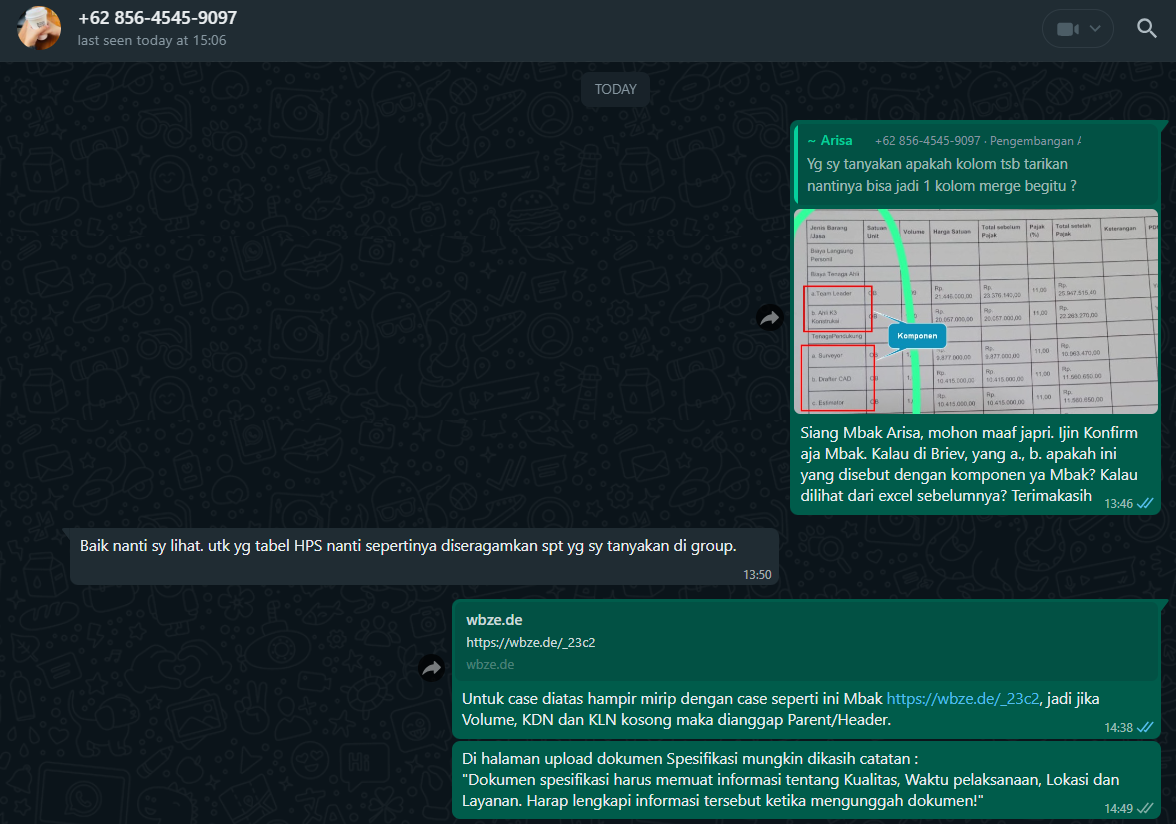Viewport: 1176px width, 824px height.
Task: Click the URL in the link preview
Action: click(x=530, y=642)
